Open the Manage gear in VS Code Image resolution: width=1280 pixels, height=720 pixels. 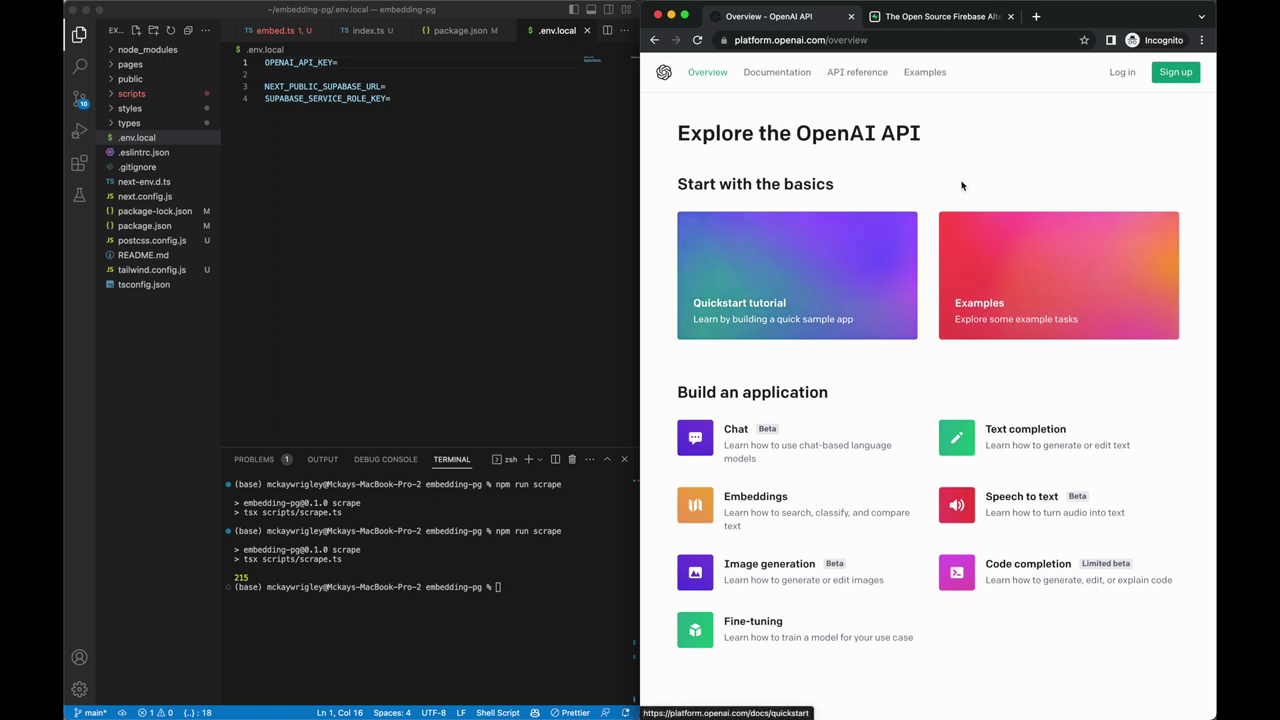(x=79, y=689)
